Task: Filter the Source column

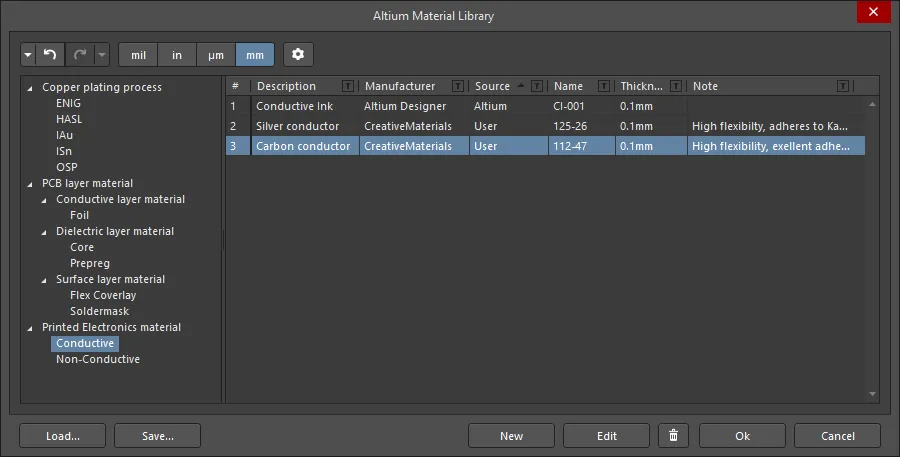Action: point(537,86)
